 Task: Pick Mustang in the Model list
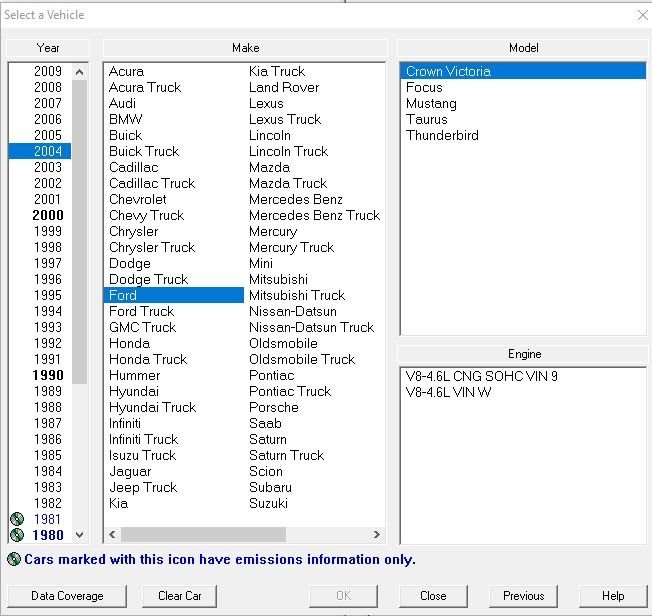click(x=431, y=103)
